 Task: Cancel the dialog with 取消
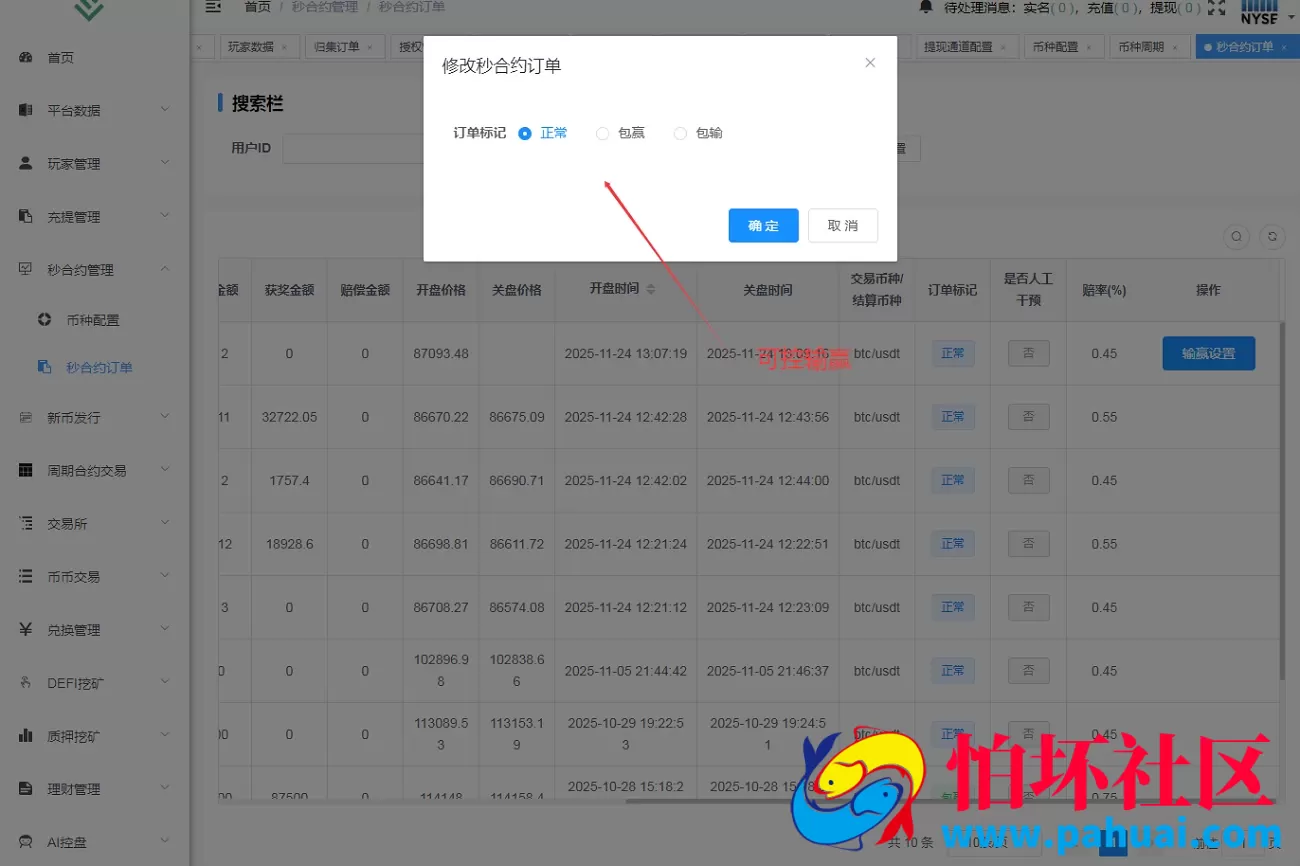(x=843, y=225)
